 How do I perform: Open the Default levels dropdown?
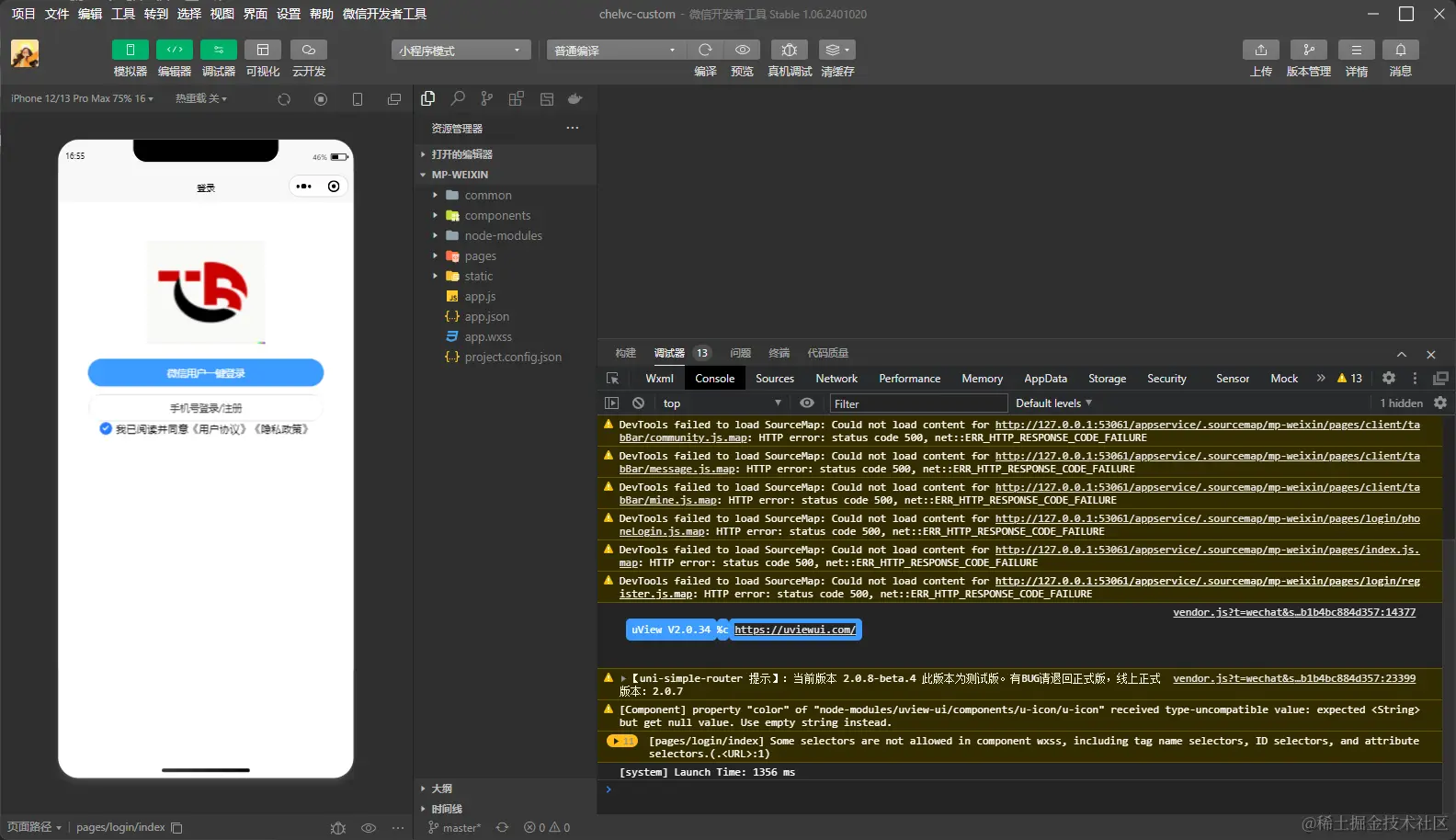[x=1053, y=403]
